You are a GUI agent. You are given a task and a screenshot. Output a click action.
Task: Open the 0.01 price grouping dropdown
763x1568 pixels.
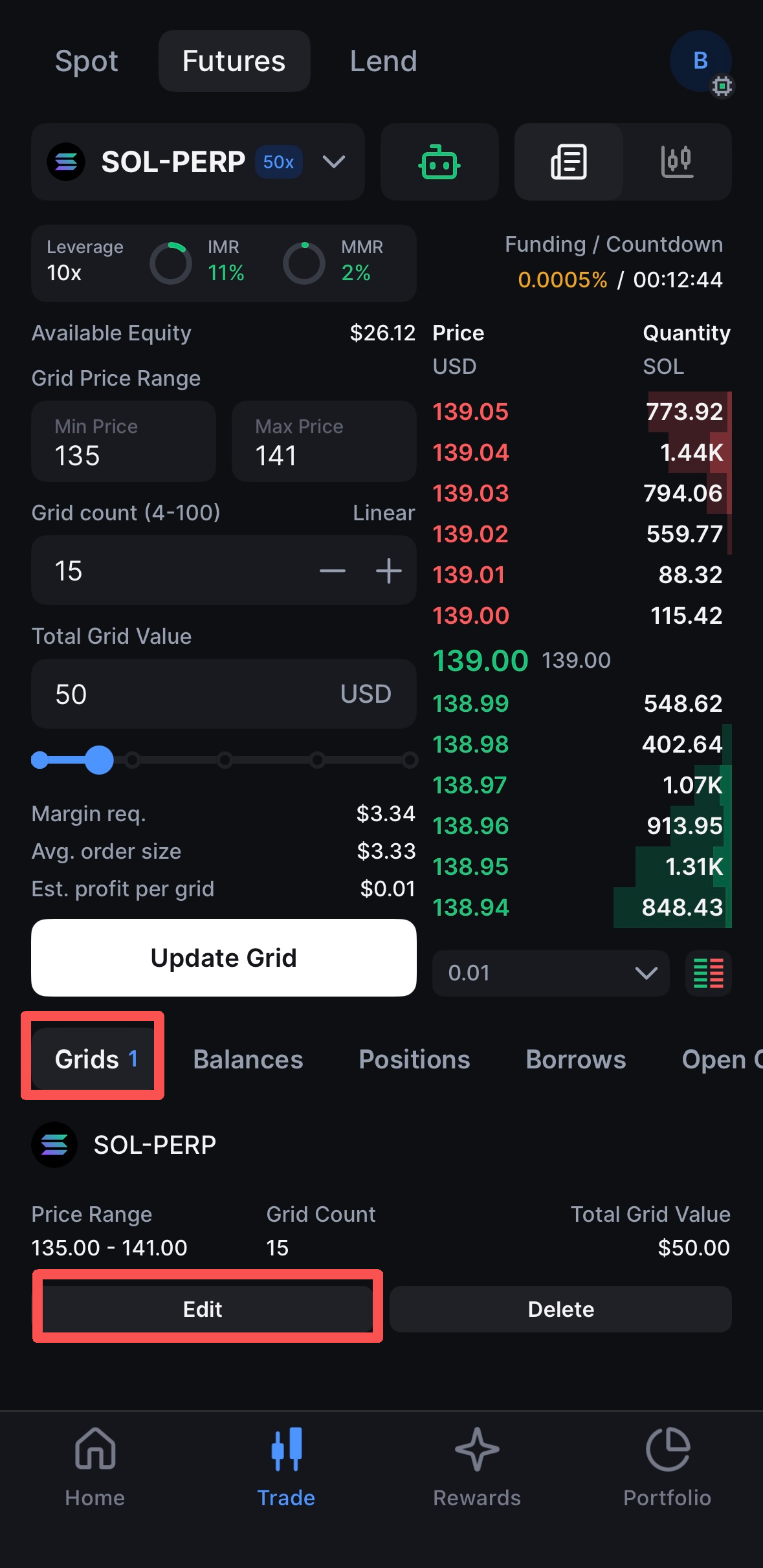click(x=551, y=973)
